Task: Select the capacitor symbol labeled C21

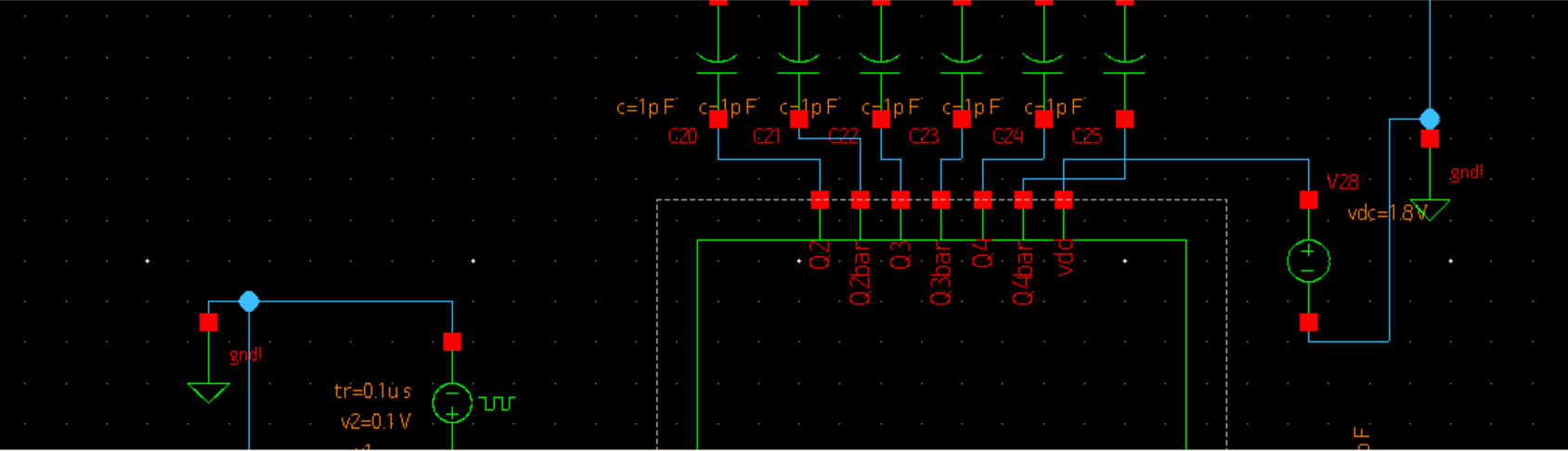Action: (798, 63)
